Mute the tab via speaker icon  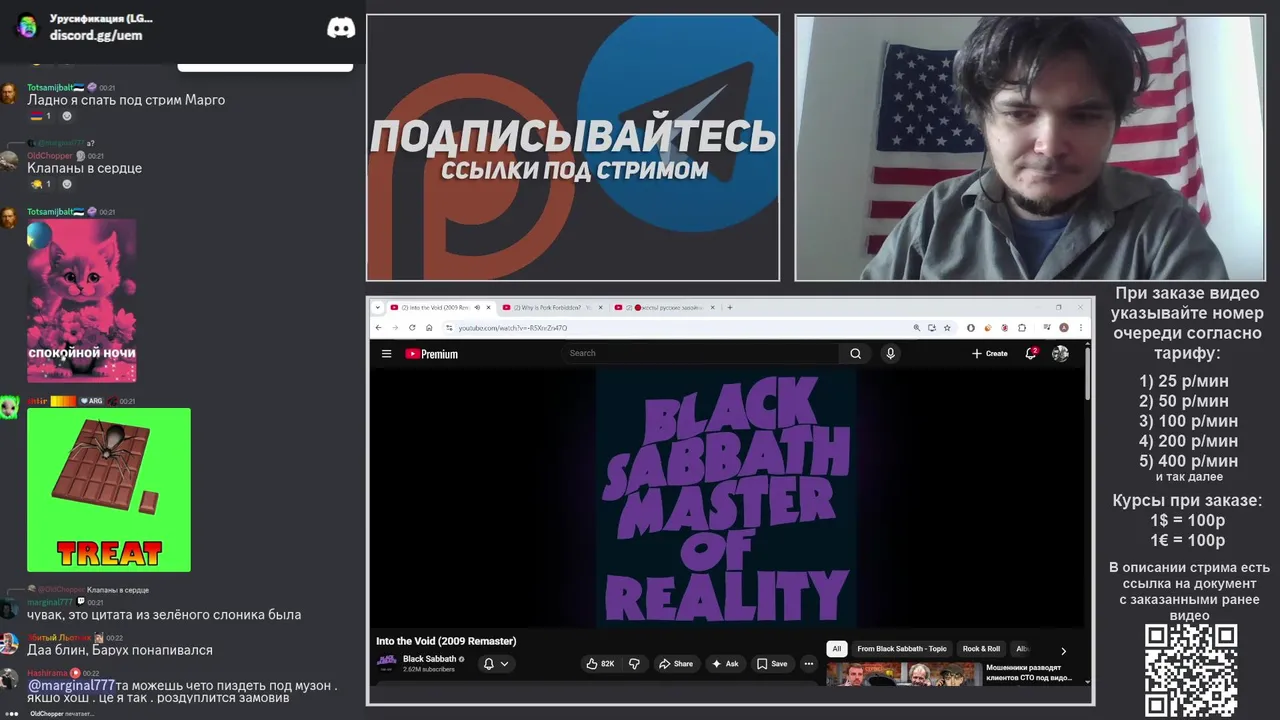click(x=477, y=307)
